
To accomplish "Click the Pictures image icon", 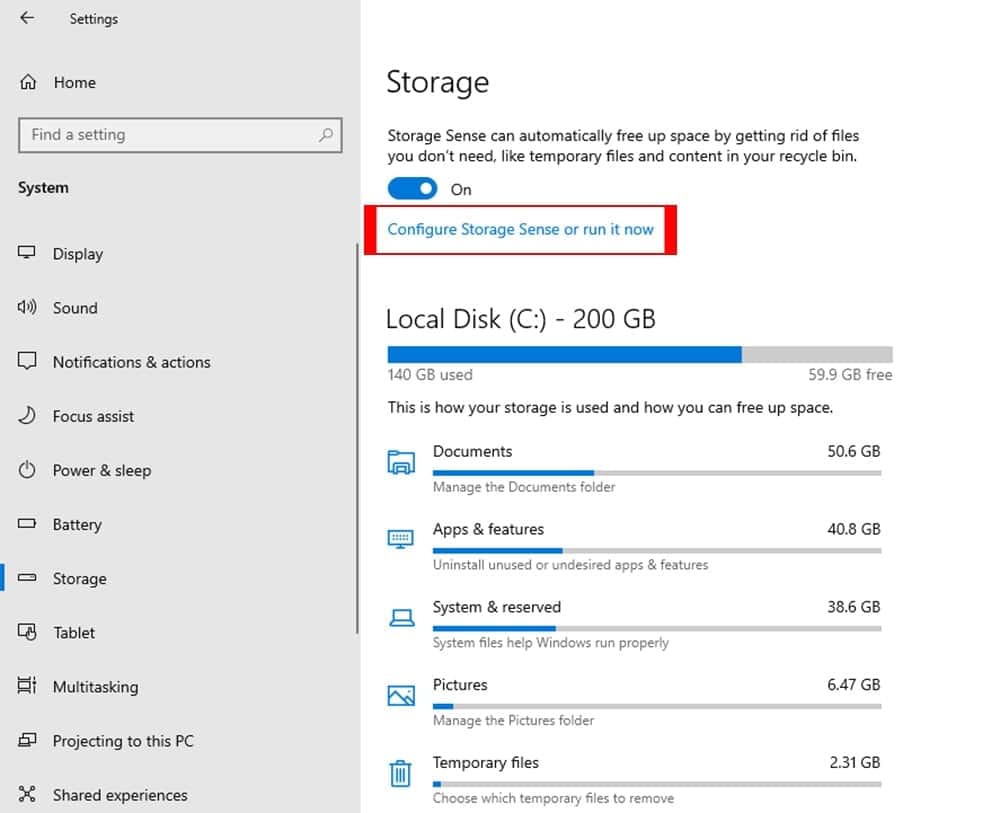I will tap(401, 695).
